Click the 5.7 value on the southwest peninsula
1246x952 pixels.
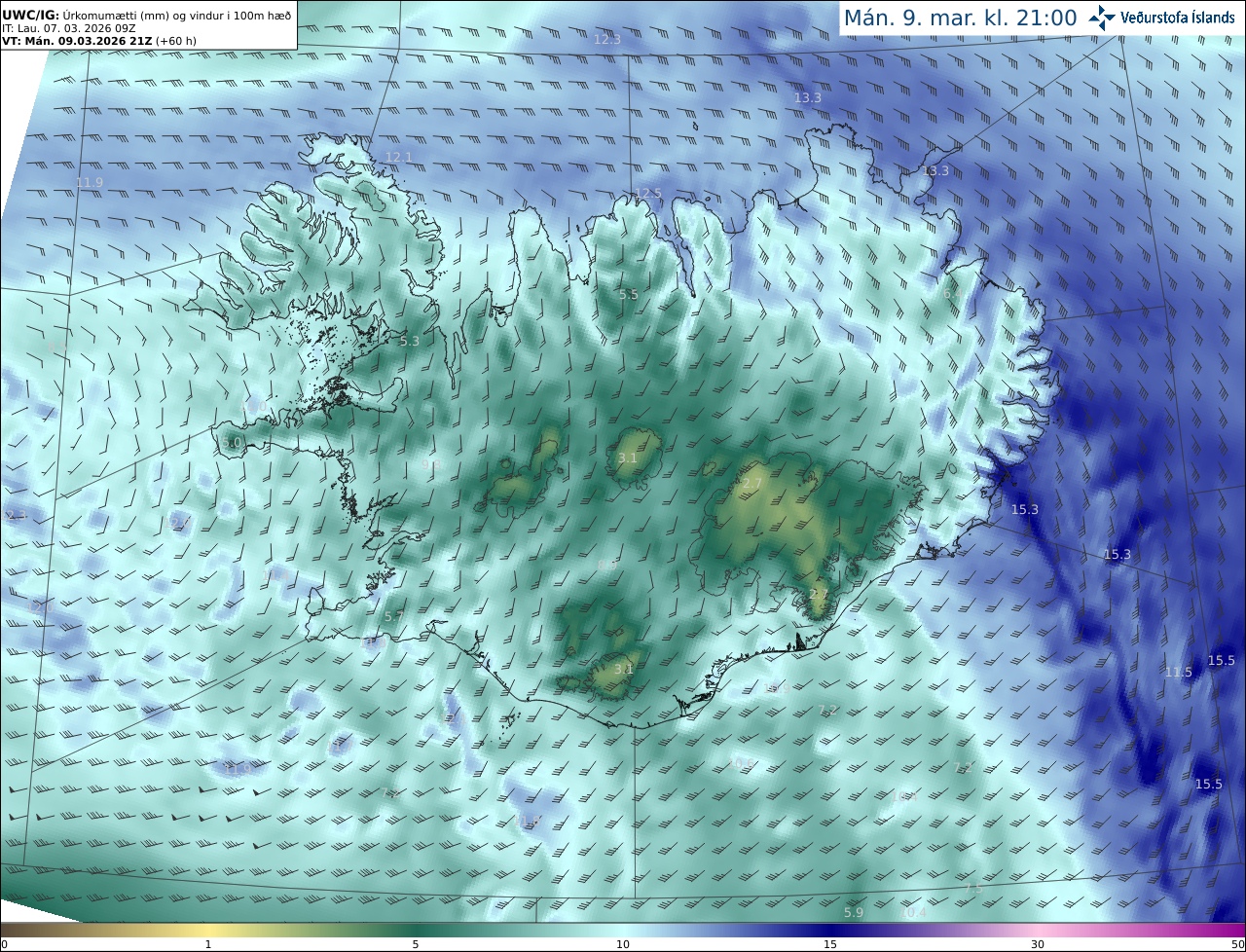(x=393, y=616)
